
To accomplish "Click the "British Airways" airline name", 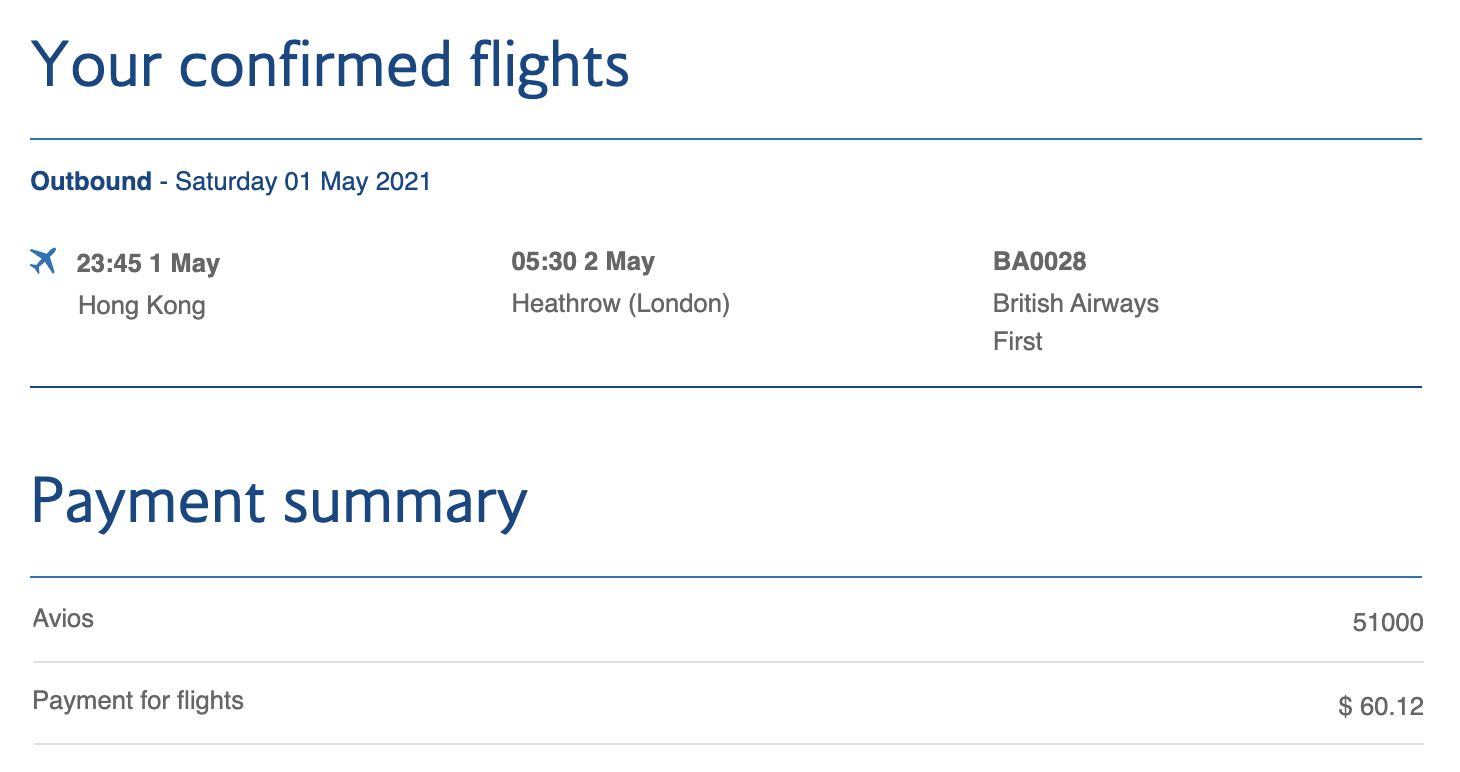I will click(x=1076, y=303).
